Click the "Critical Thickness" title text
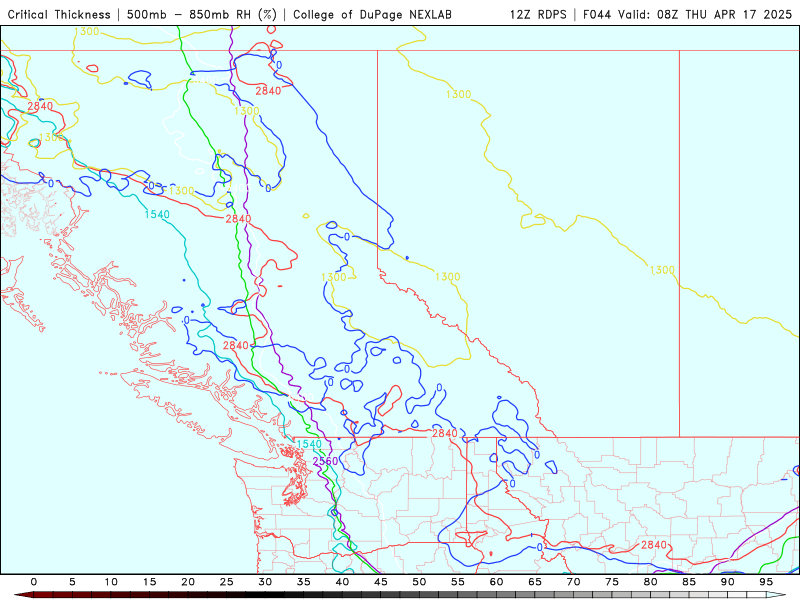 [x=59, y=14]
